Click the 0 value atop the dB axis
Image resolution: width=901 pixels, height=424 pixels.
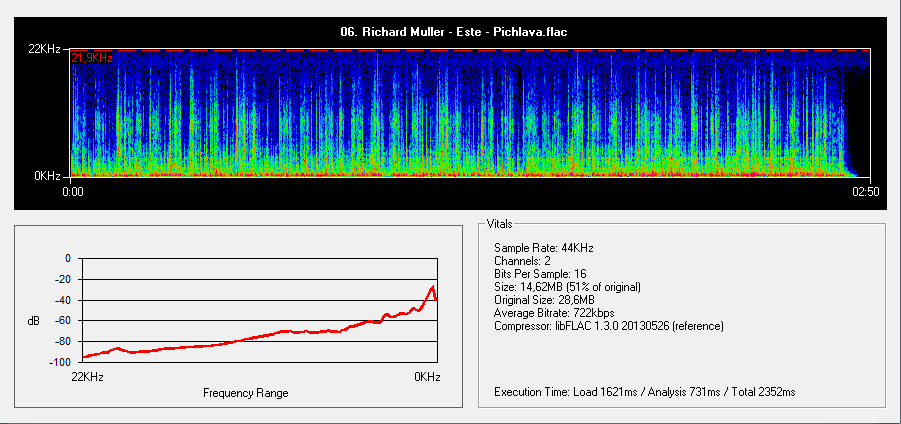[x=68, y=258]
